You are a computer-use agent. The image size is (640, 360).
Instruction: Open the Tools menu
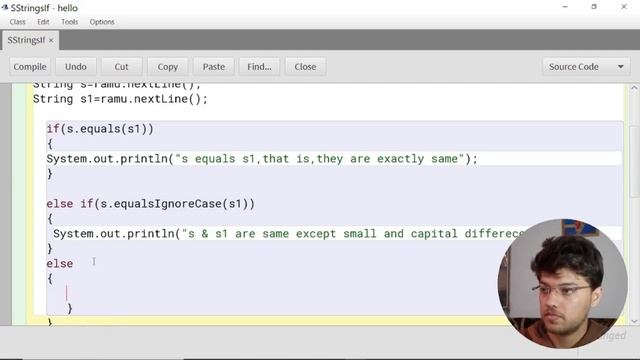tap(69, 22)
